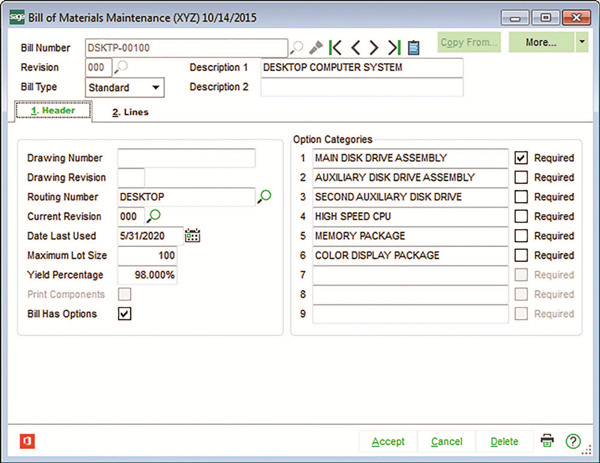Viewport: 600px width, 463px height.
Task: Click the High Speed CPU field
Action: (411, 217)
